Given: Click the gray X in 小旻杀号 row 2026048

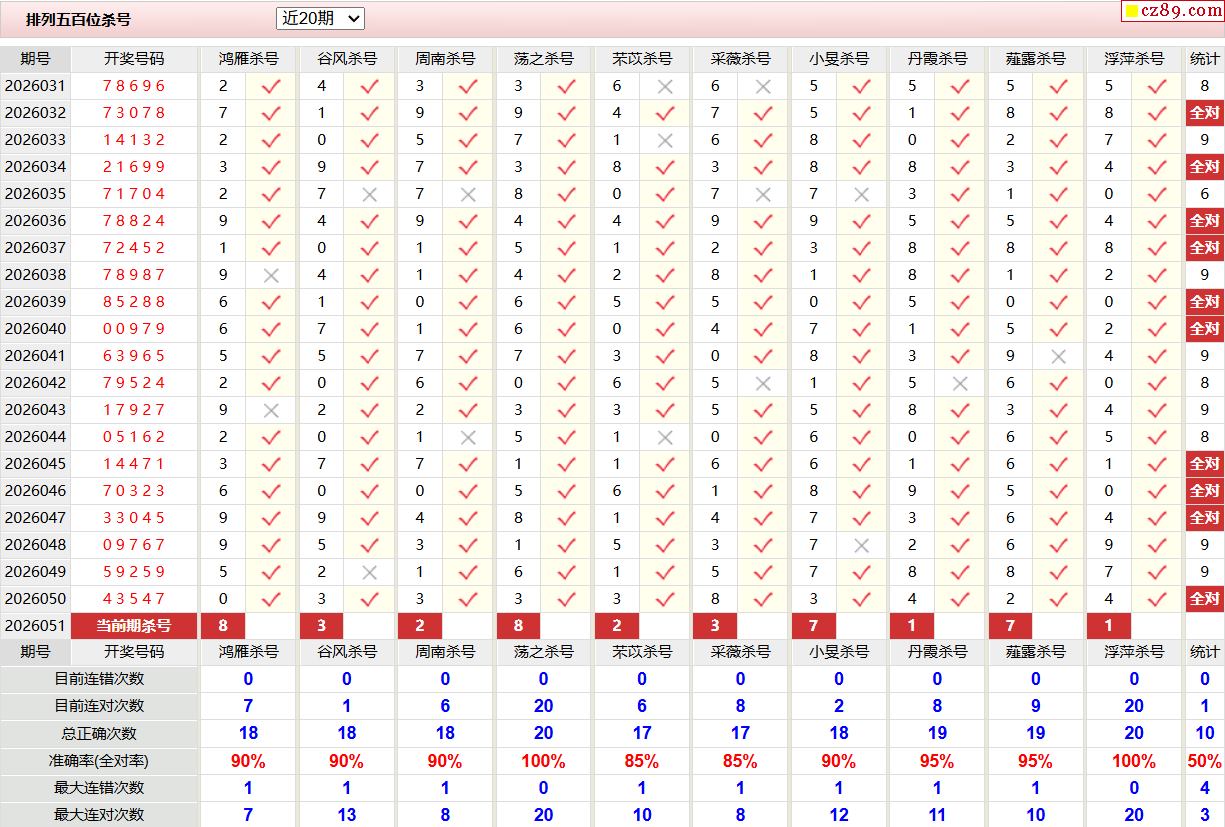Looking at the screenshot, I should pyautogui.click(x=861, y=545).
